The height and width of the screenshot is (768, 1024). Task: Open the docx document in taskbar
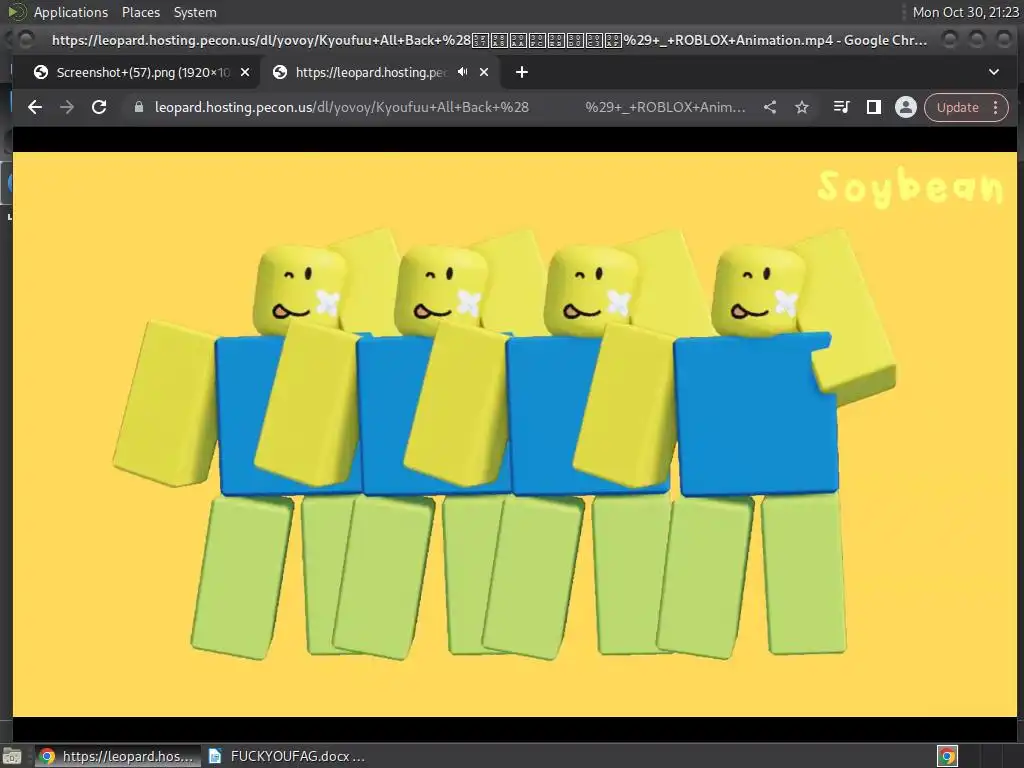coord(287,756)
